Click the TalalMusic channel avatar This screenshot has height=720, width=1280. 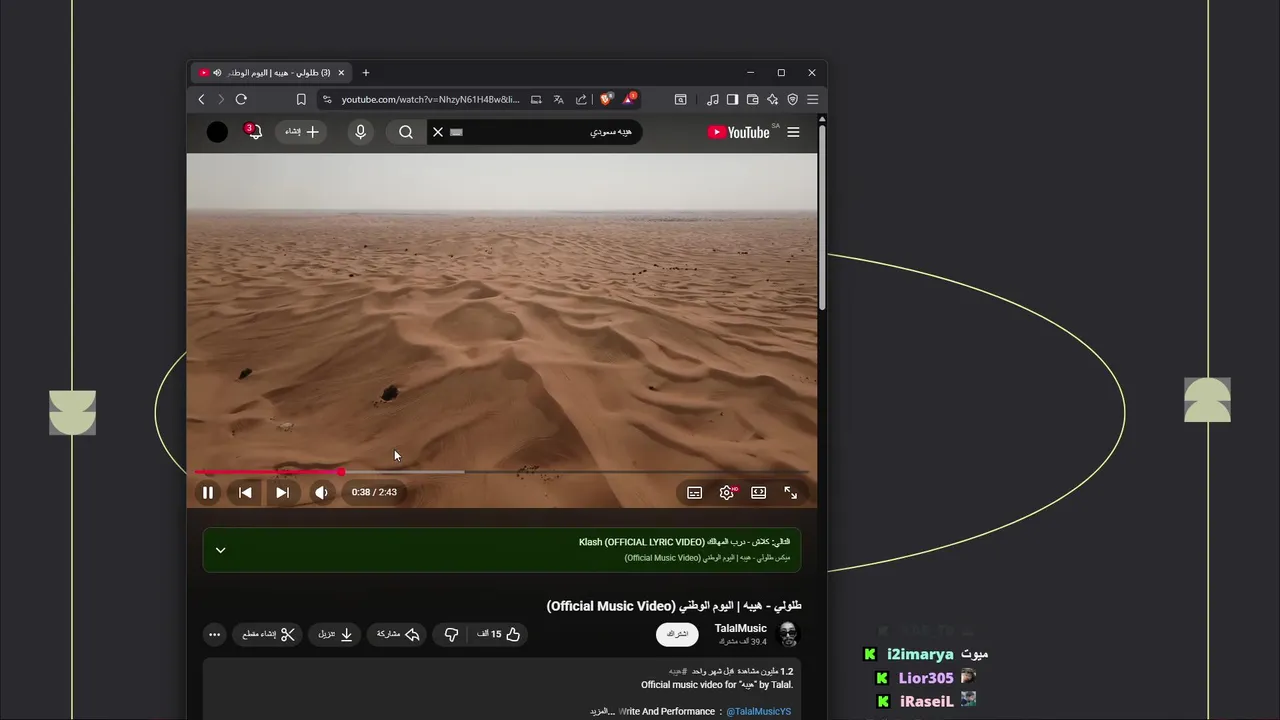[788, 634]
